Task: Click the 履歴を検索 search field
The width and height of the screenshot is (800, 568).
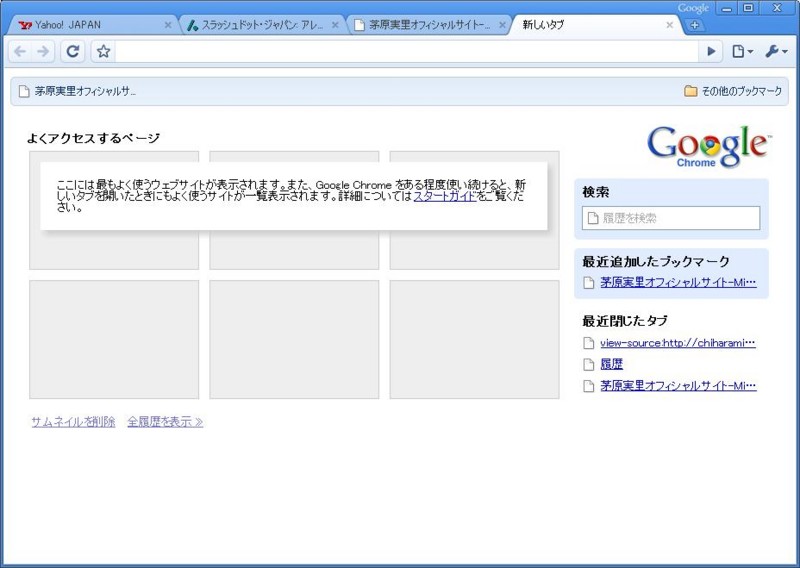Action: pyautogui.click(x=671, y=218)
